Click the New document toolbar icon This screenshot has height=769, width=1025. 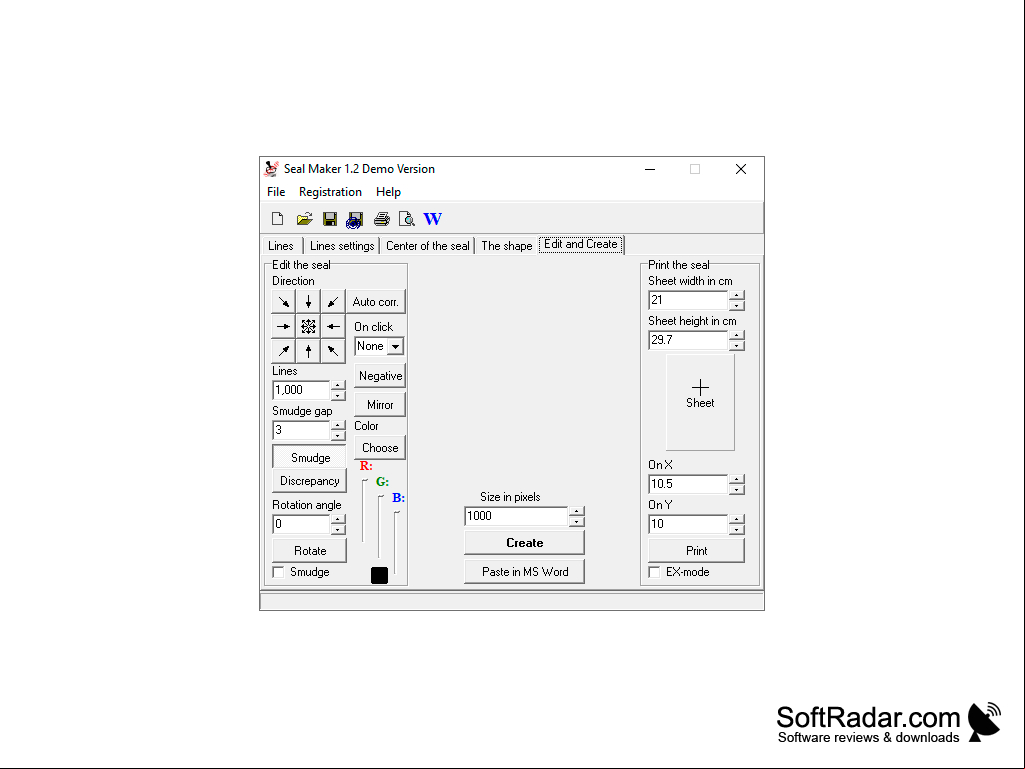click(277, 218)
